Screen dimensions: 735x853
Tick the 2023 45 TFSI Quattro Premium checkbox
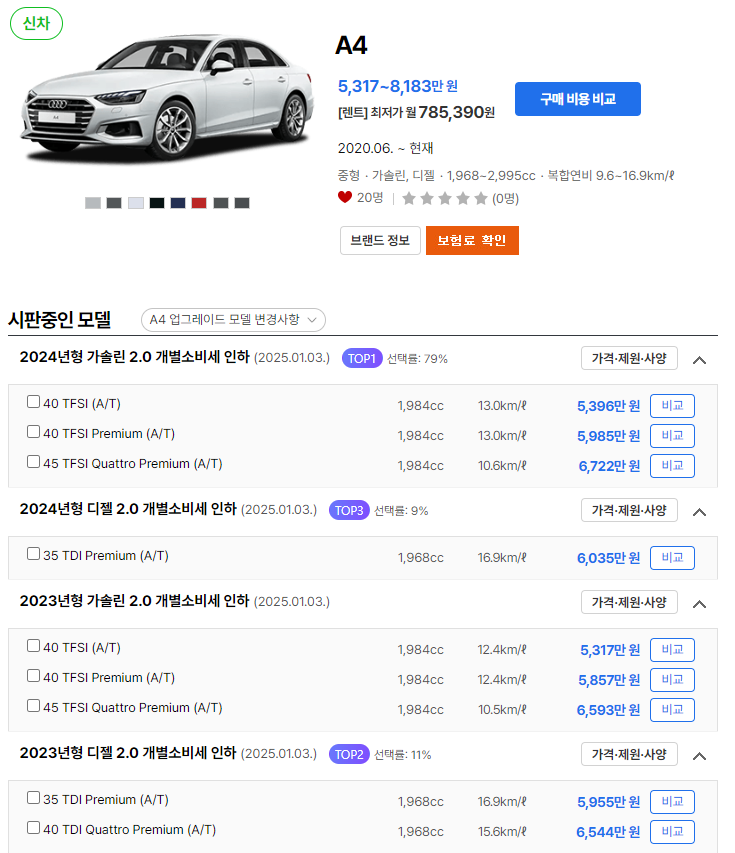pos(33,705)
